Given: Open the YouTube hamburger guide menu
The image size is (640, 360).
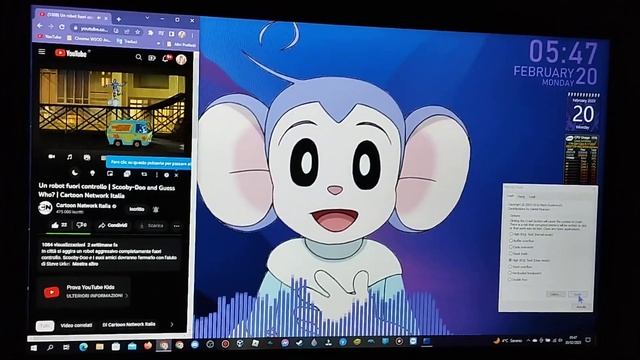Looking at the screenshot, I should [42, 52].
